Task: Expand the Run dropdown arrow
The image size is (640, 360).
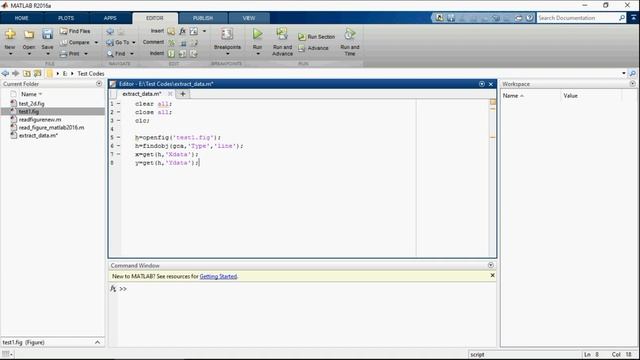Action: (x=258, y=54)
